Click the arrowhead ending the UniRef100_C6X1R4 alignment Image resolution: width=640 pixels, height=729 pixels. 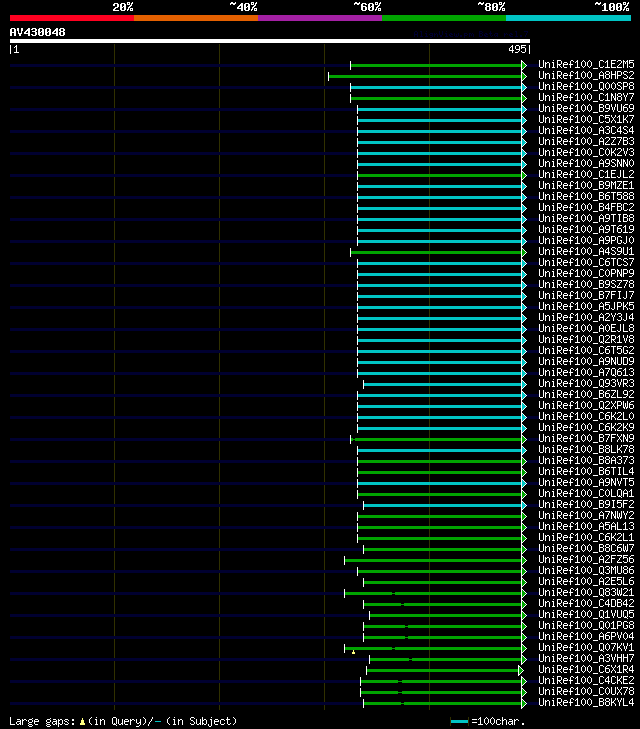521,670
